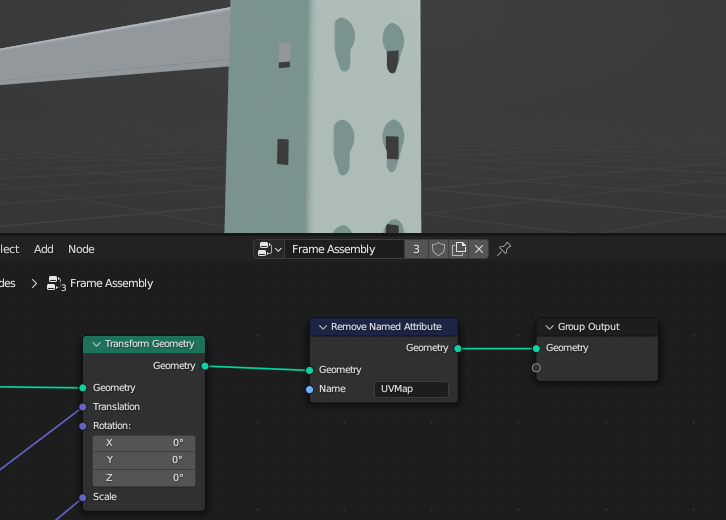Select the Group Output node header
The width and height of the screenshot is (726, 520).
point(597,327)
